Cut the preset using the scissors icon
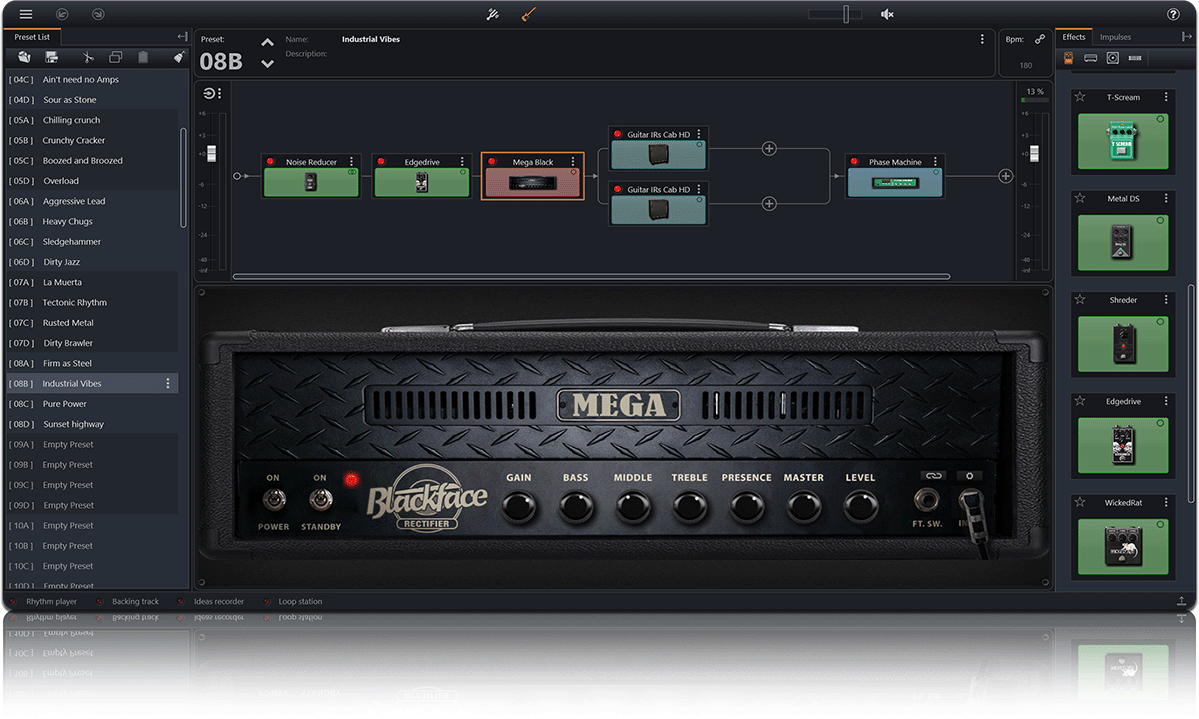This screenshot has height=719, width=1199. tap(87, 57)
